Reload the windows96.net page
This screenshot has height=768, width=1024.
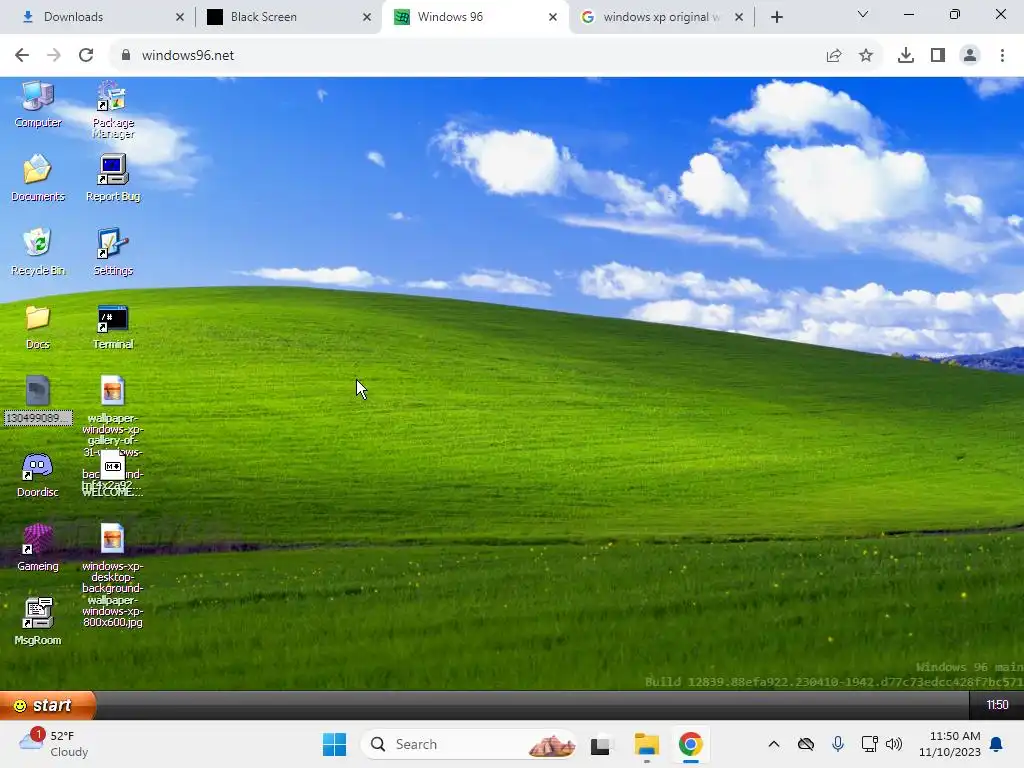[x=86, y=55]
